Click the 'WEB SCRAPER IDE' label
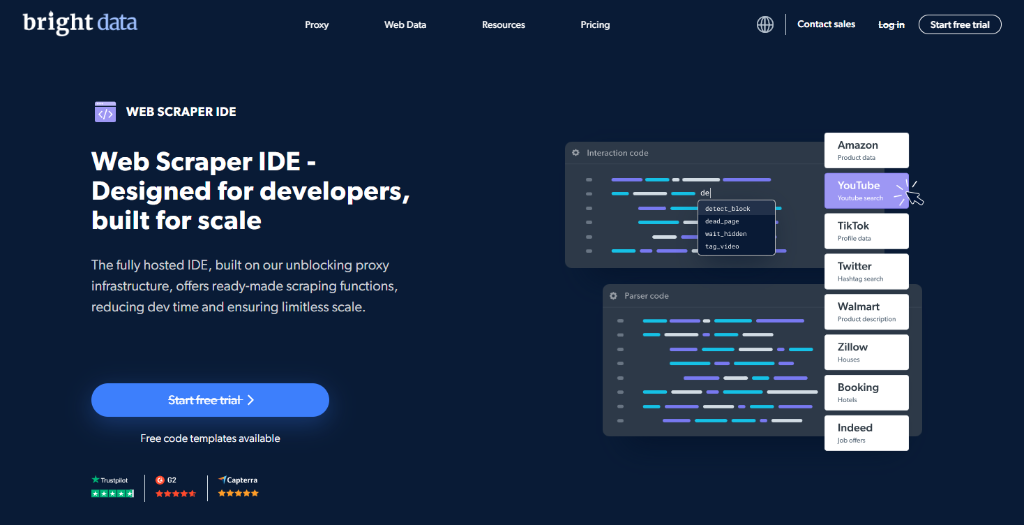 click(181, 112)
